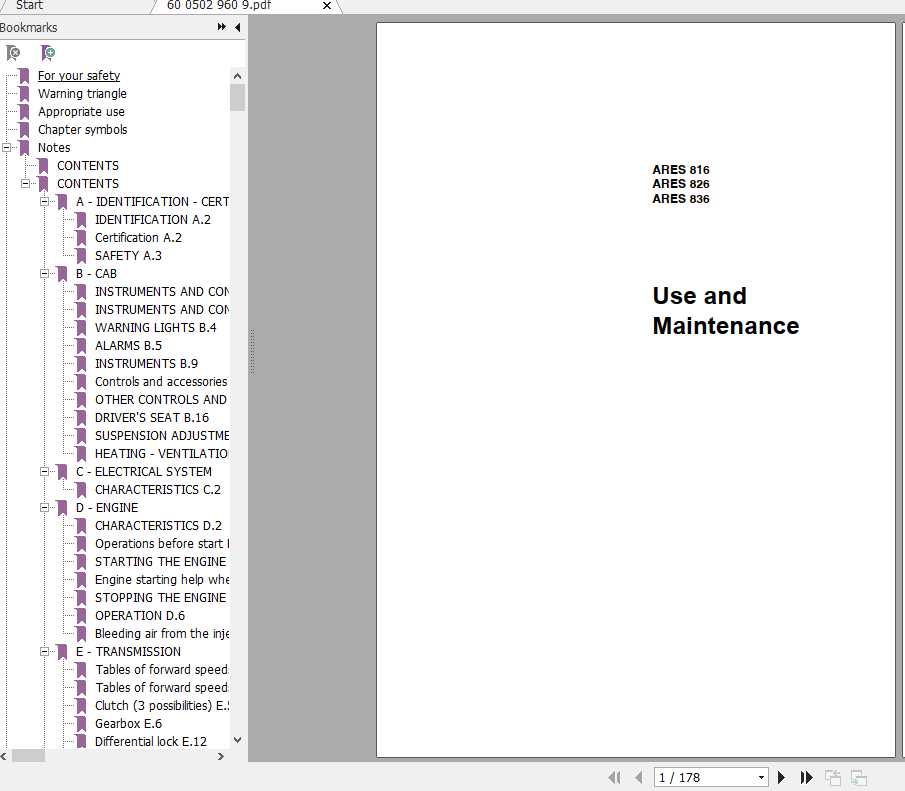This screenshot has height=791, width=905.
Task: Open the Warning triangle bookmark
Action: [x=82, y=94]
